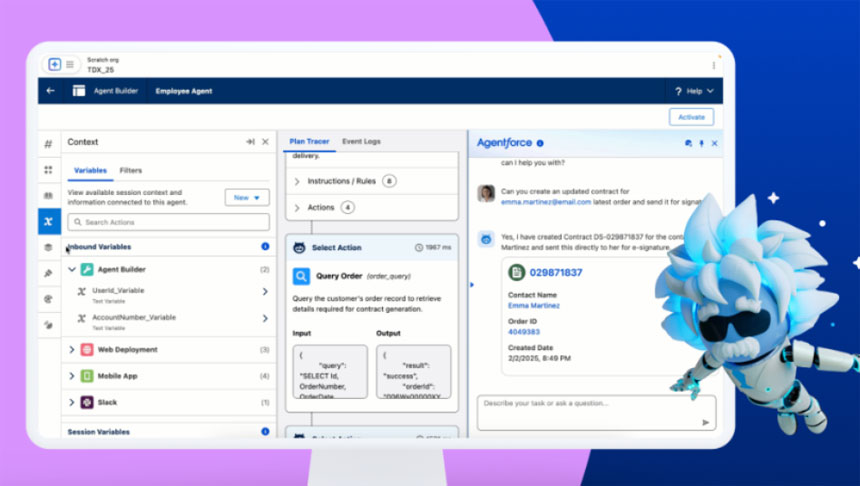Click the Agent Builder wrench icon

click(x=87, y=269)
